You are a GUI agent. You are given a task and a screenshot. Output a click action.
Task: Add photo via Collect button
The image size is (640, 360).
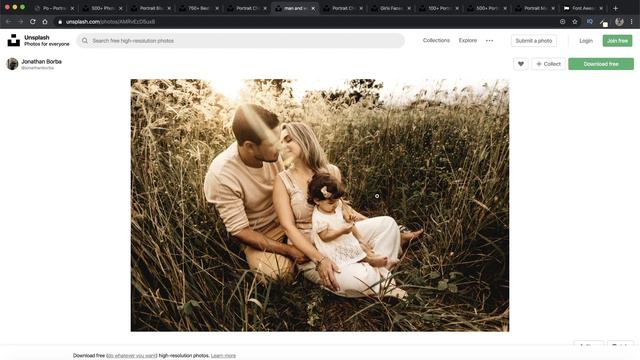click(x=548, y=64)
